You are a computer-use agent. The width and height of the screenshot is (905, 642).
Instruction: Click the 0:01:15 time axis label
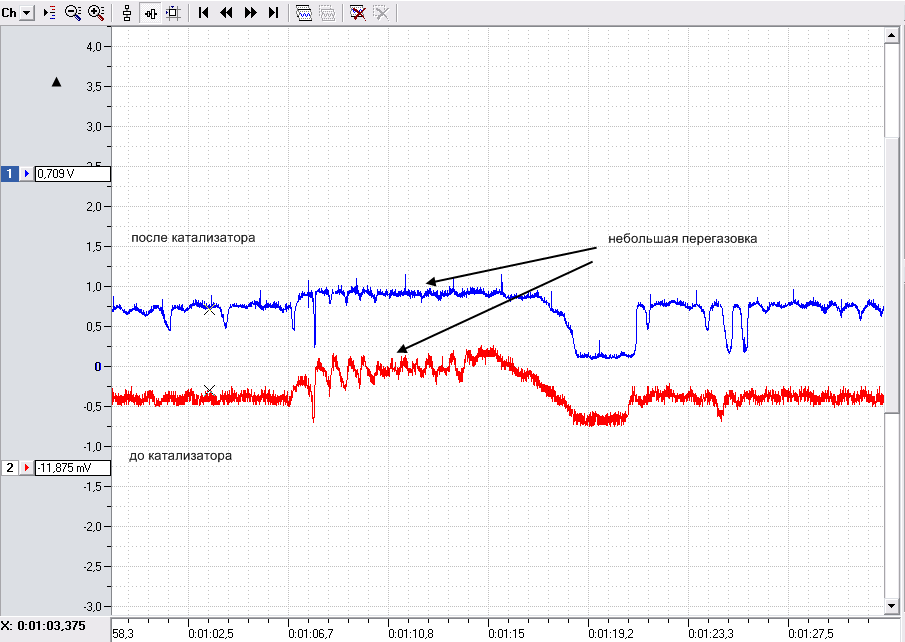click(506, 634)
